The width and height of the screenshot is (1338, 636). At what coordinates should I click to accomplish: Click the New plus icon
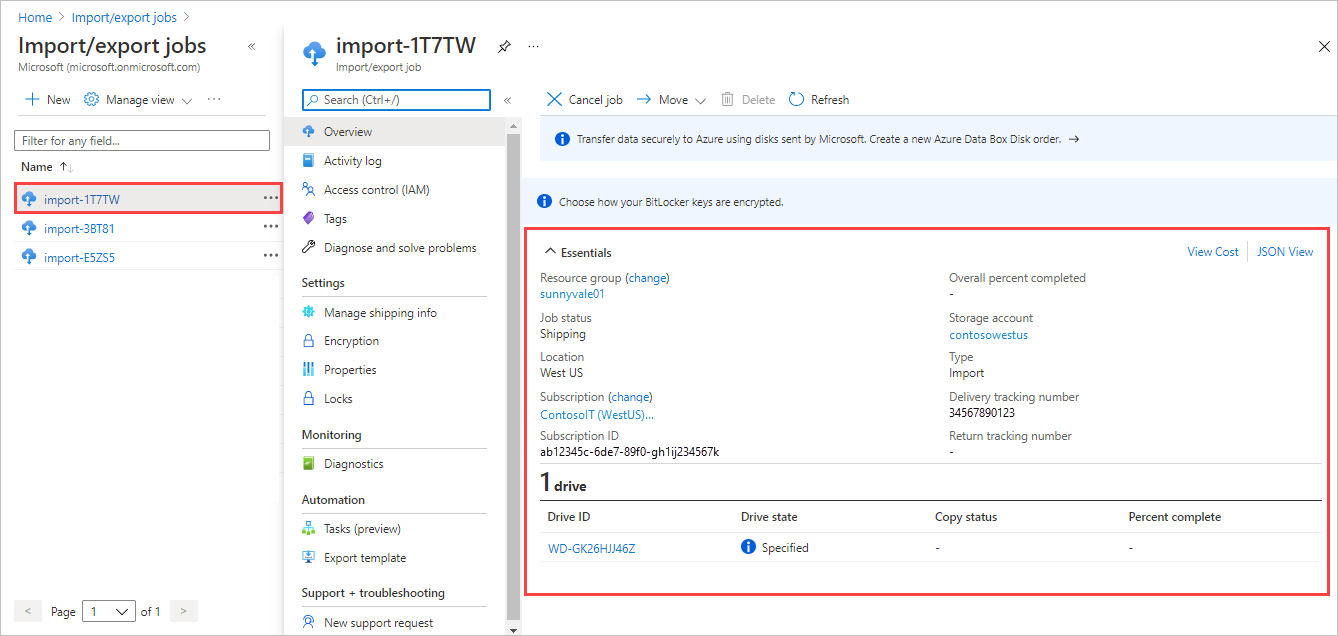pos(32,100)
